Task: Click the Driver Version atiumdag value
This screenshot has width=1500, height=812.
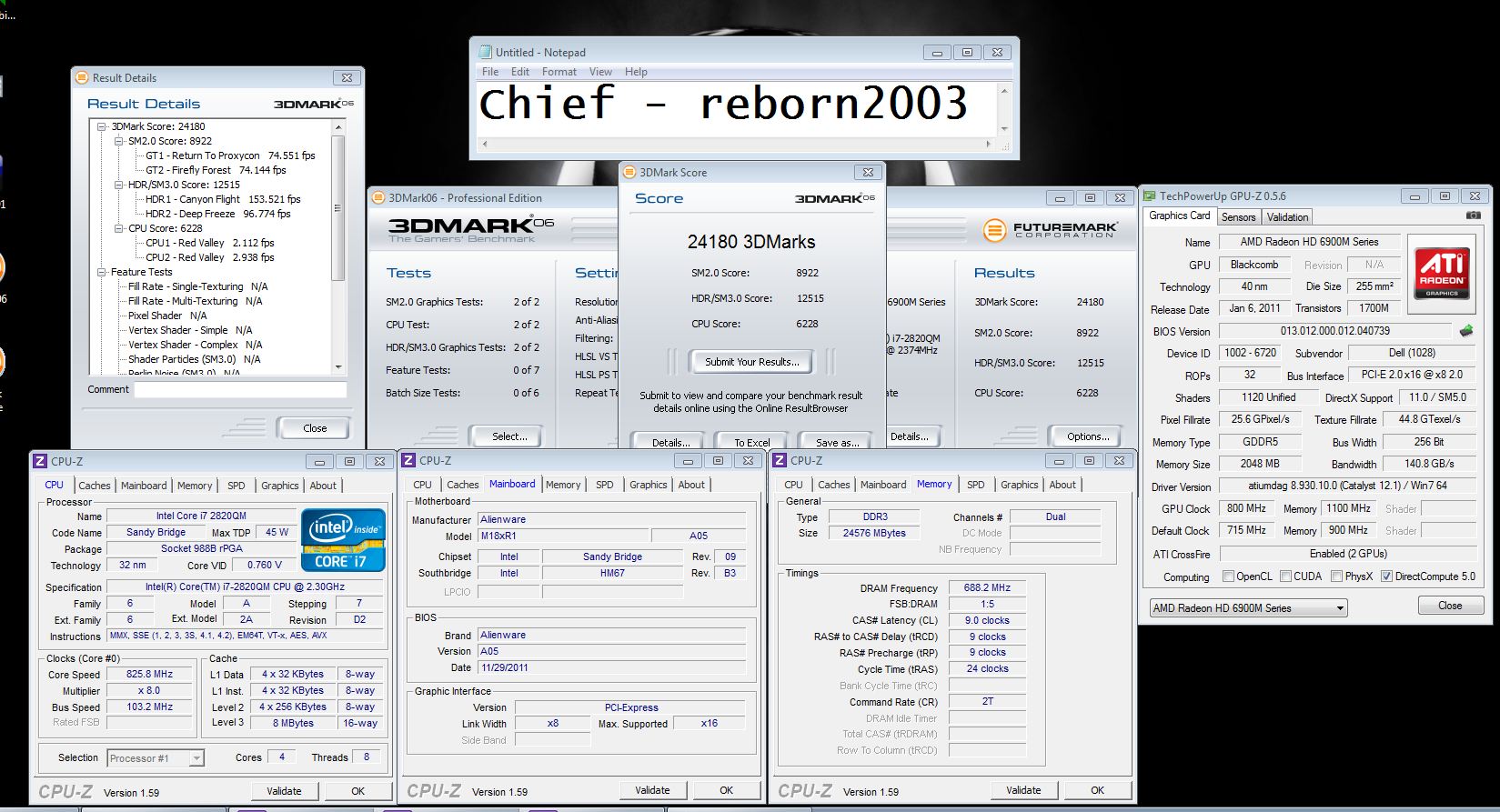Action: [x=1347, y=486]
